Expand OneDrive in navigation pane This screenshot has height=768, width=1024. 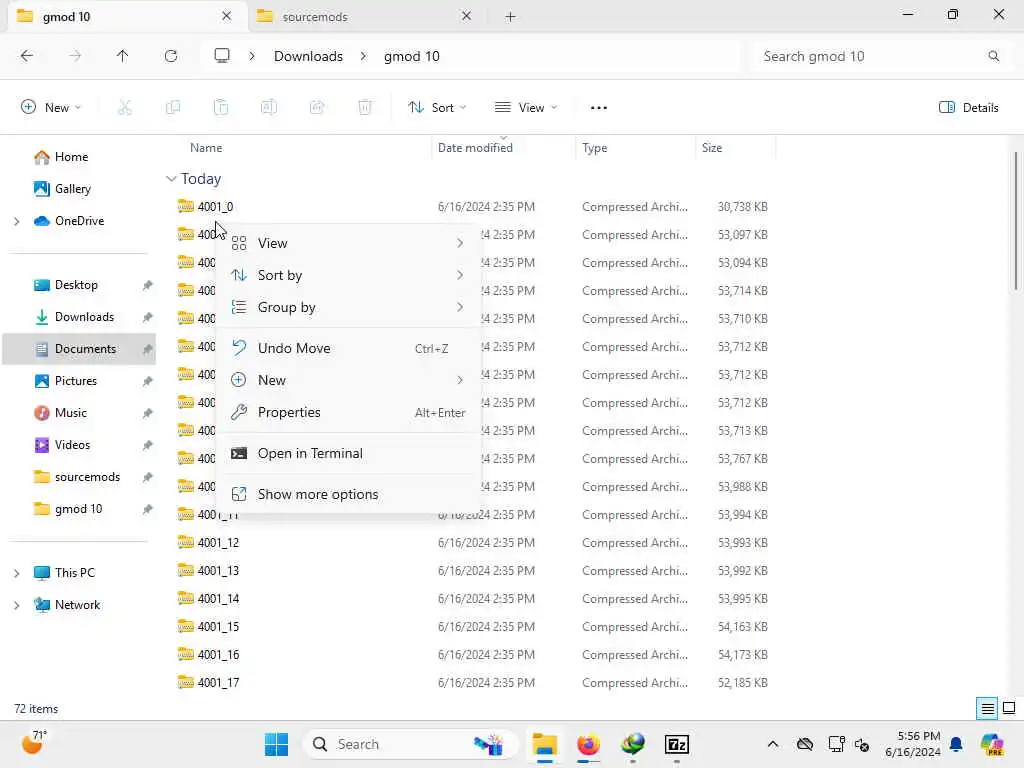tap(16, 221)
